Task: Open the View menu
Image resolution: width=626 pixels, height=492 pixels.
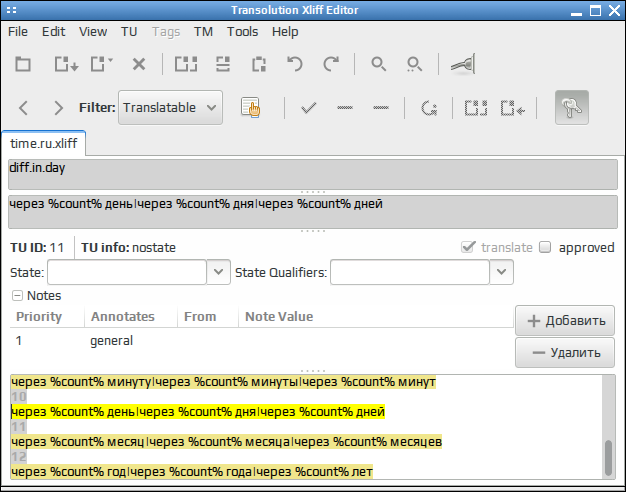Action: click(x=93, y=32)
